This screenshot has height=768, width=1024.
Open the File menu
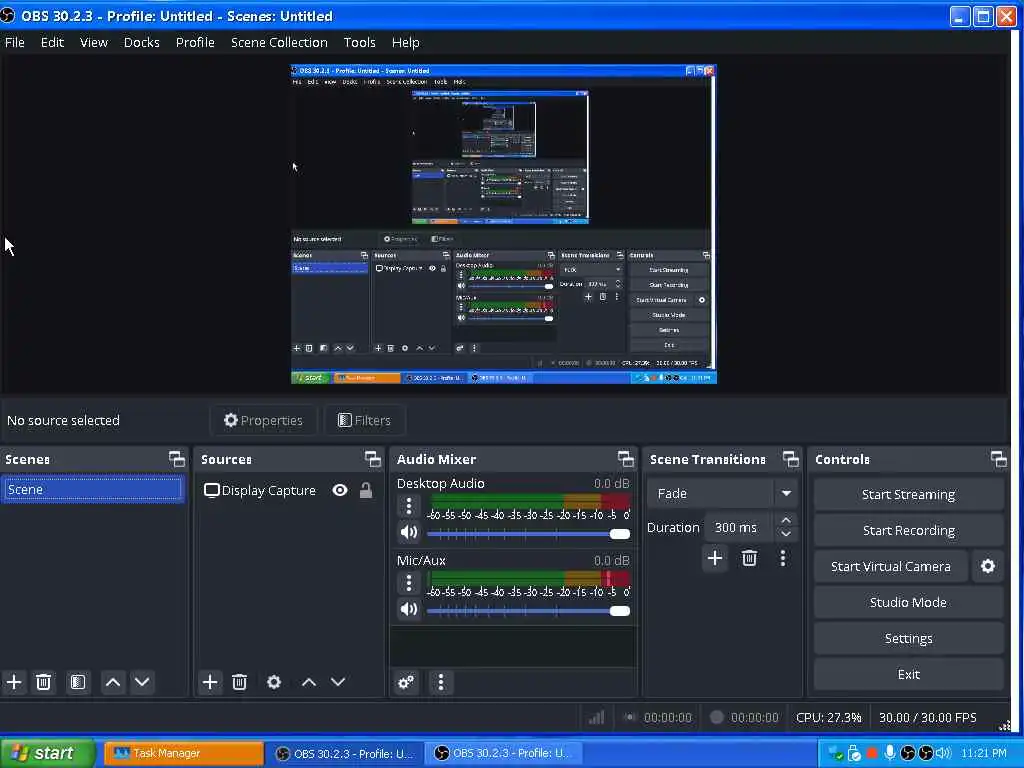pyautogui.click(x=14, y=42)
